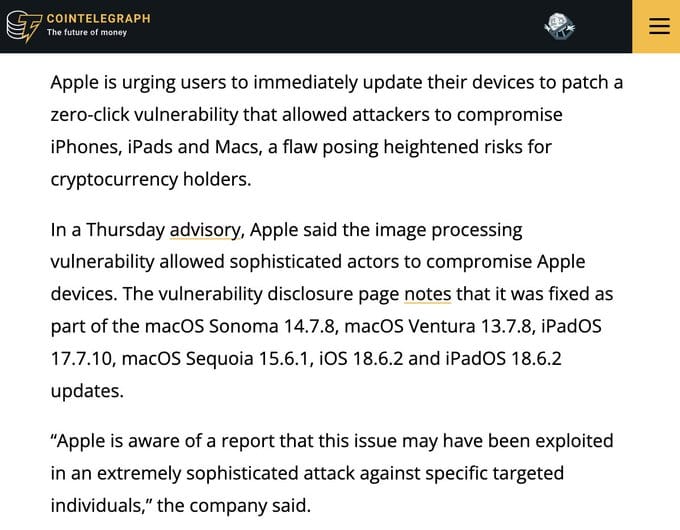Click the 'The future of money' tagline
This screenshot has height=530, width=680.
[x=87, y=33]
